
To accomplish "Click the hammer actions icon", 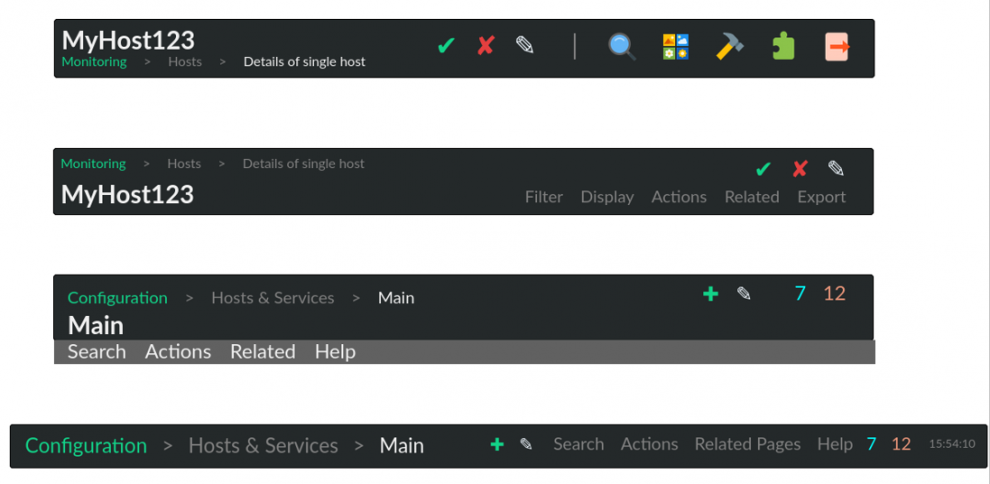I will click(x=729, y=47).
